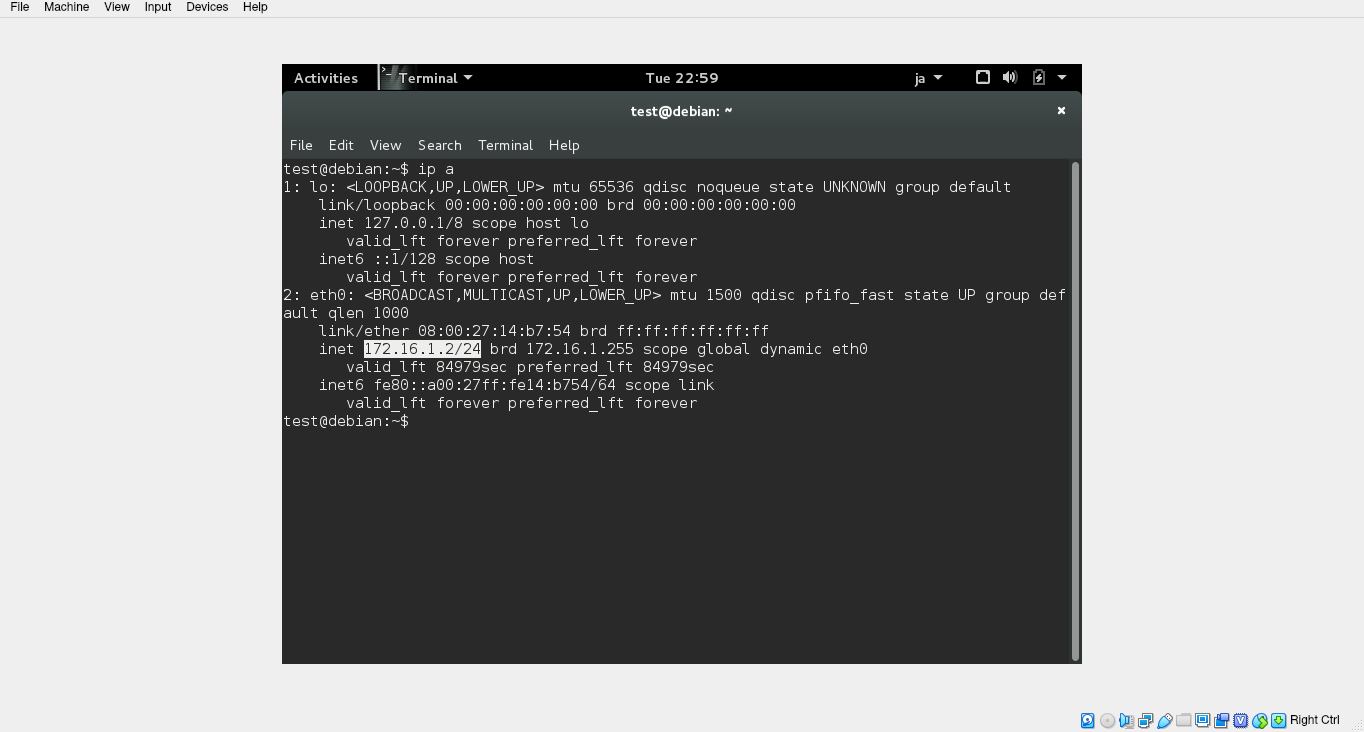Image resolution: width=1364 pixels, height=732 pixels.
Task: Click the broadcast address 172.16.1.255
Action: pos(580,349)
